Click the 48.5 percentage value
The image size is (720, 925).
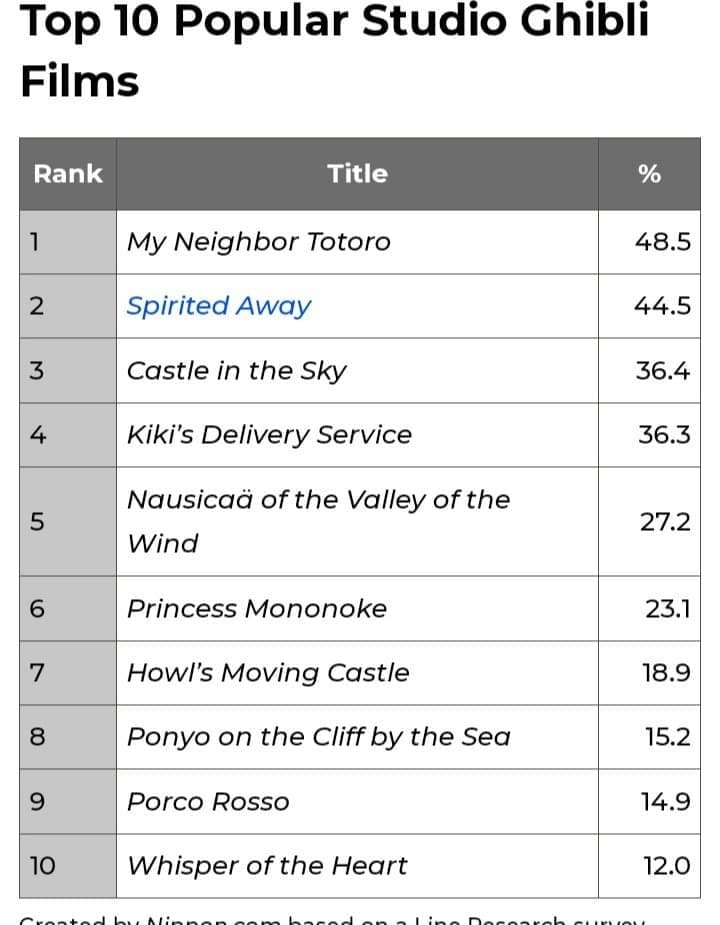pyautogui.click(x=662, y=242)
